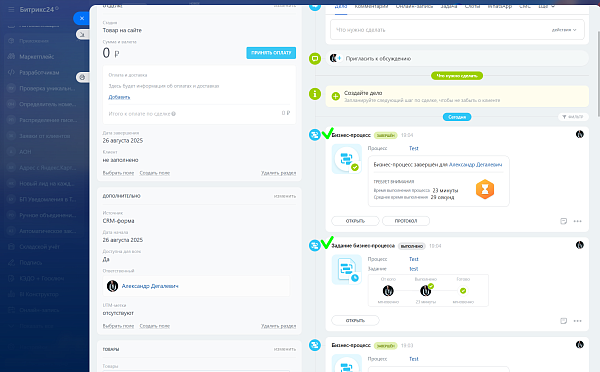Expand the действия dropdown in activity field

[x=564, y=30]
